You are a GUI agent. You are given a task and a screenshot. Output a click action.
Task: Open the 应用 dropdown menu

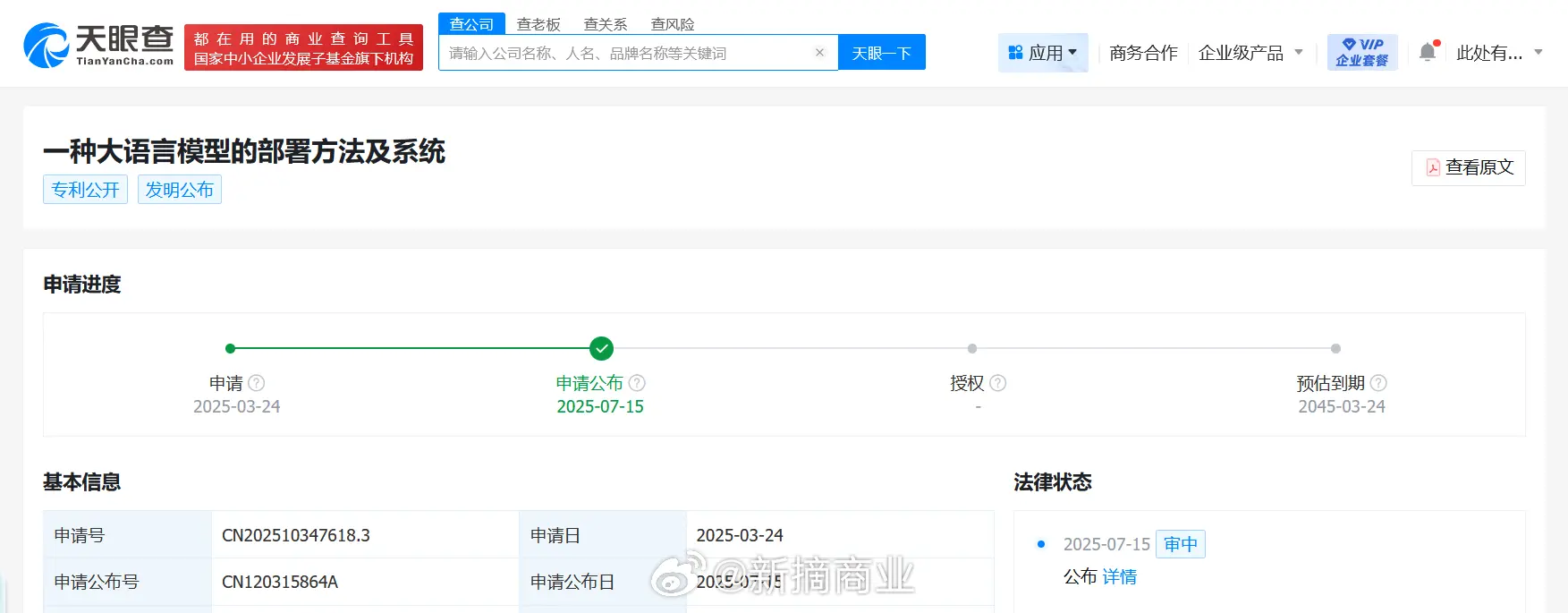coord(1043,53)
